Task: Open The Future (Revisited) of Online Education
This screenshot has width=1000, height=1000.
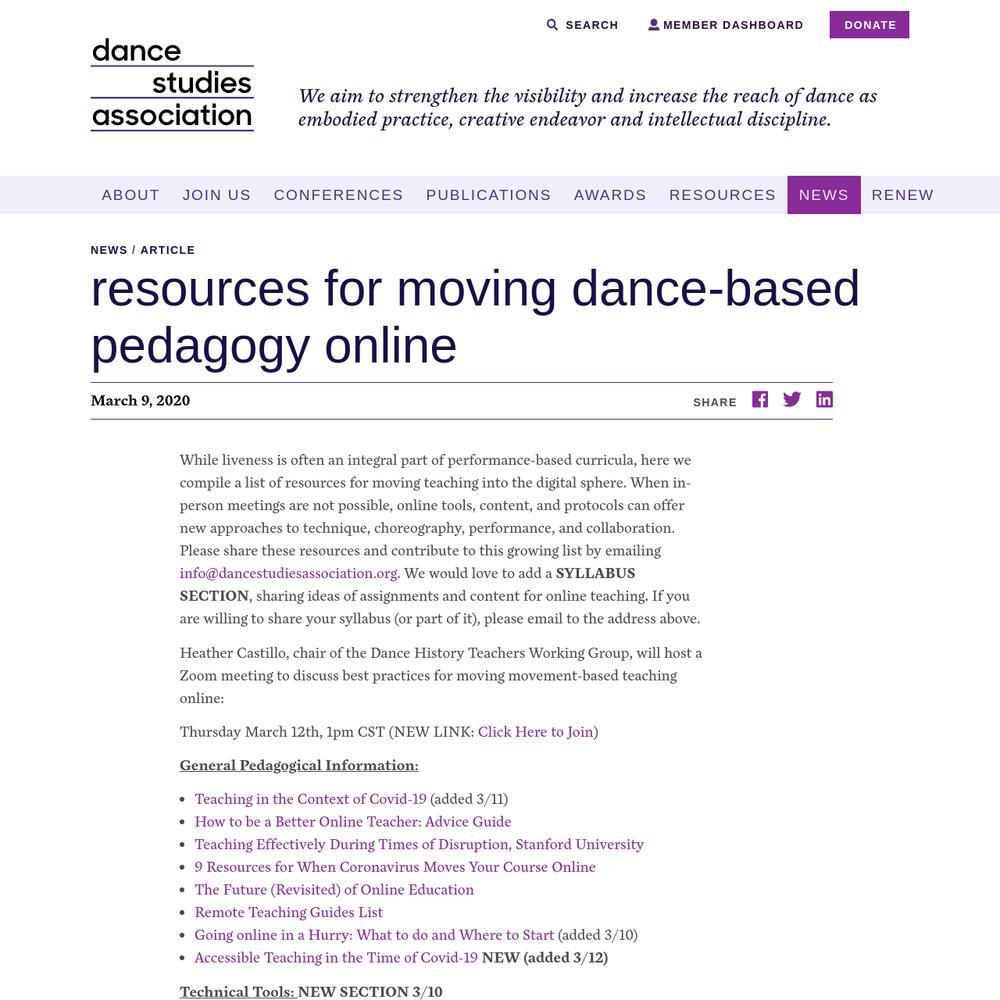Action: pyautogui.click(x=334, y=890)
